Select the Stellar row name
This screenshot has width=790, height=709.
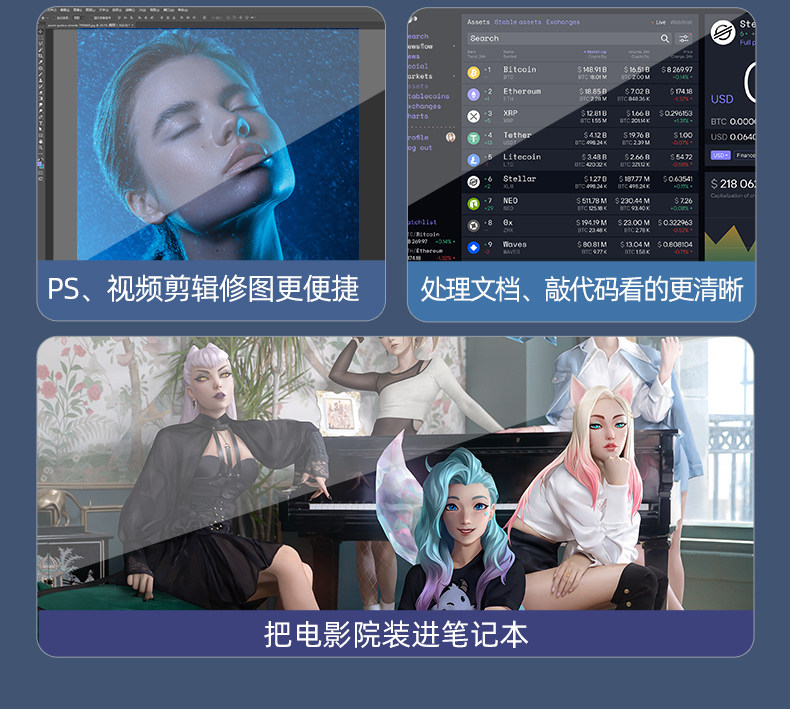coord(519,179)
